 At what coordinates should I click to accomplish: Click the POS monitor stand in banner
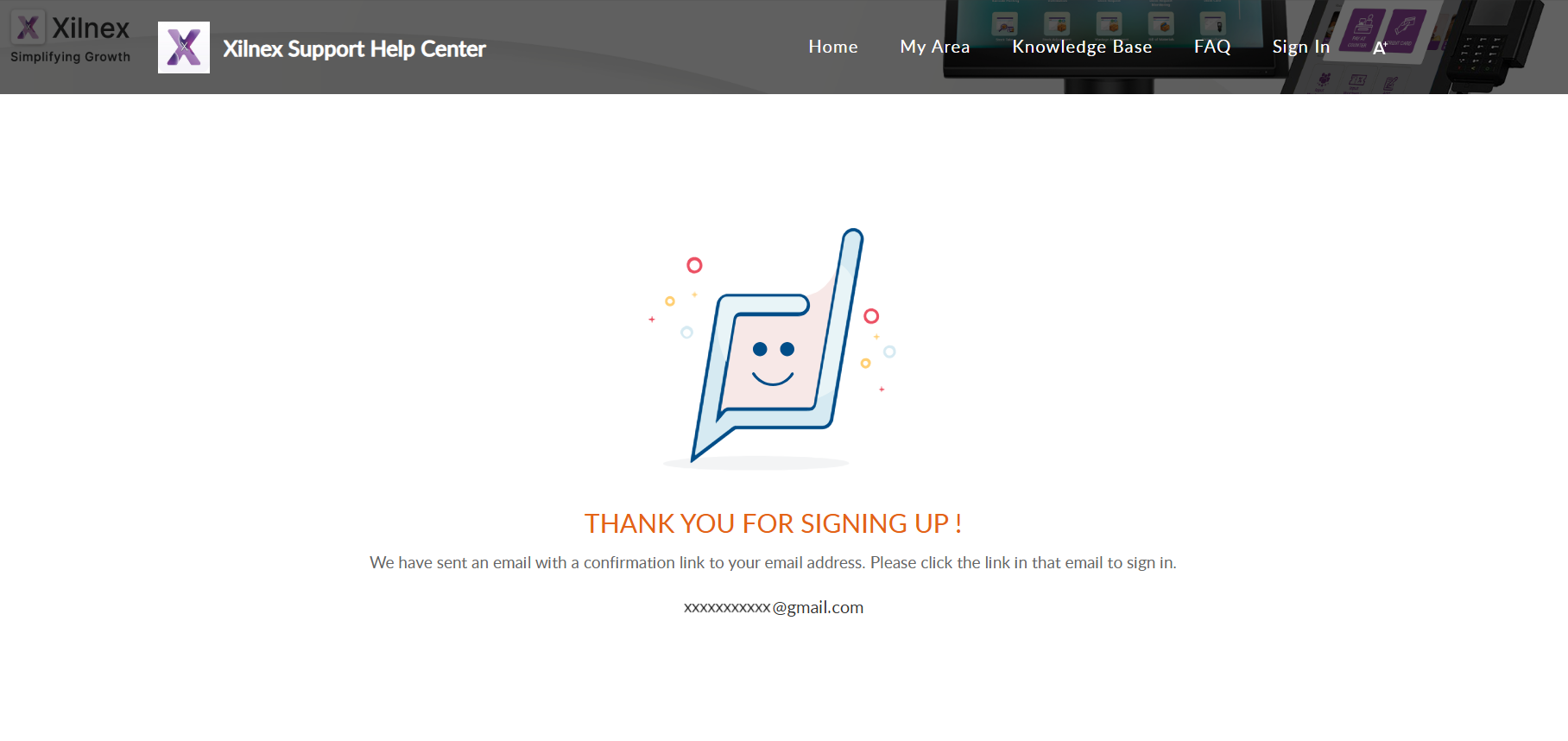pos(1110,85)
